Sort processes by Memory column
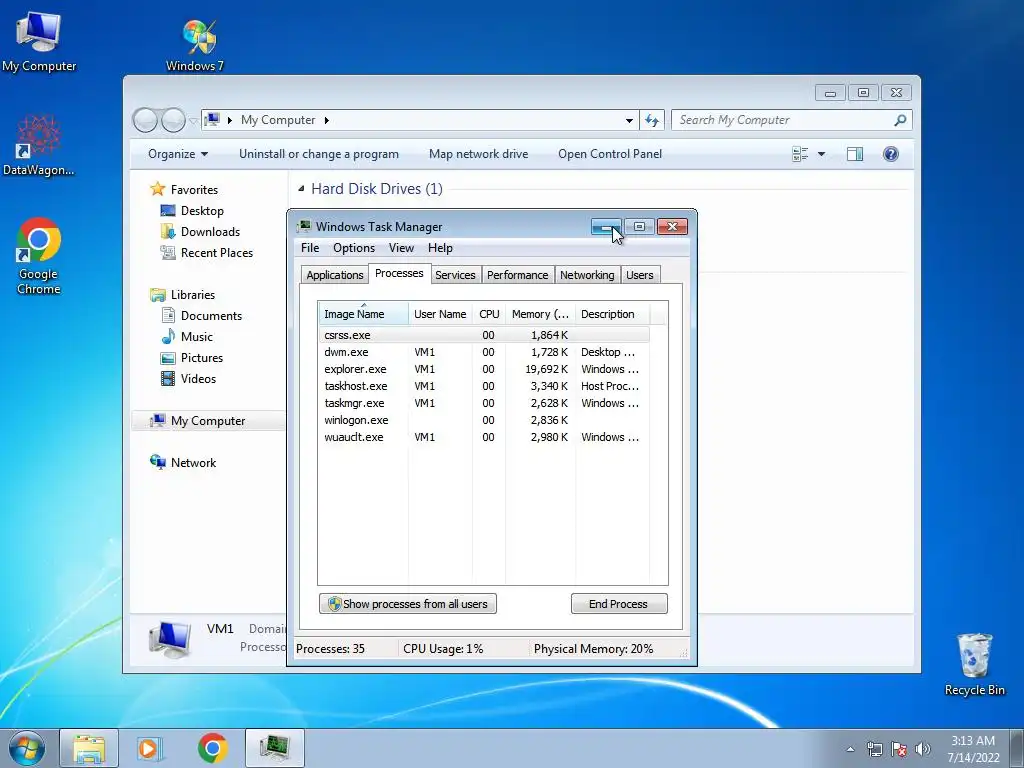 (540, 314)
